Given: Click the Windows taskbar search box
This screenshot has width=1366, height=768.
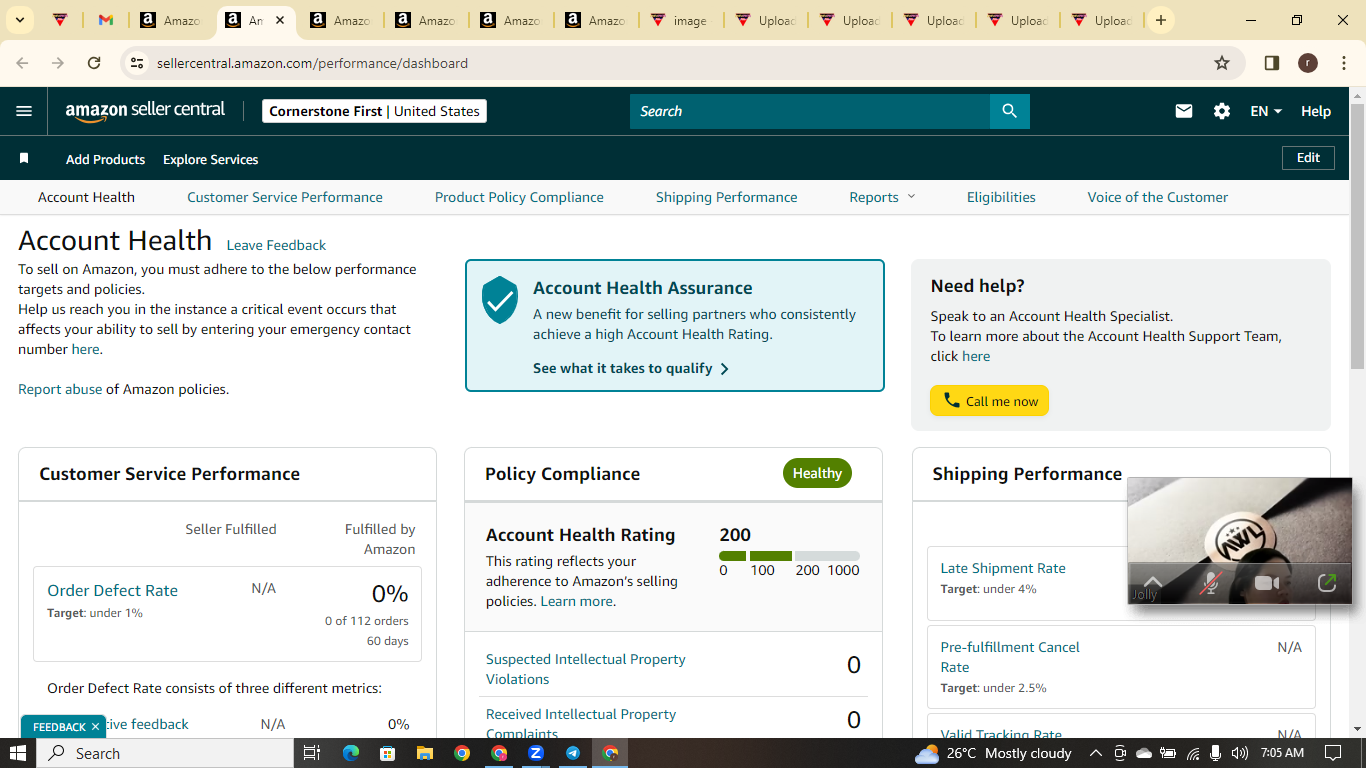Looking at the screenshot, I should point(165,753).
